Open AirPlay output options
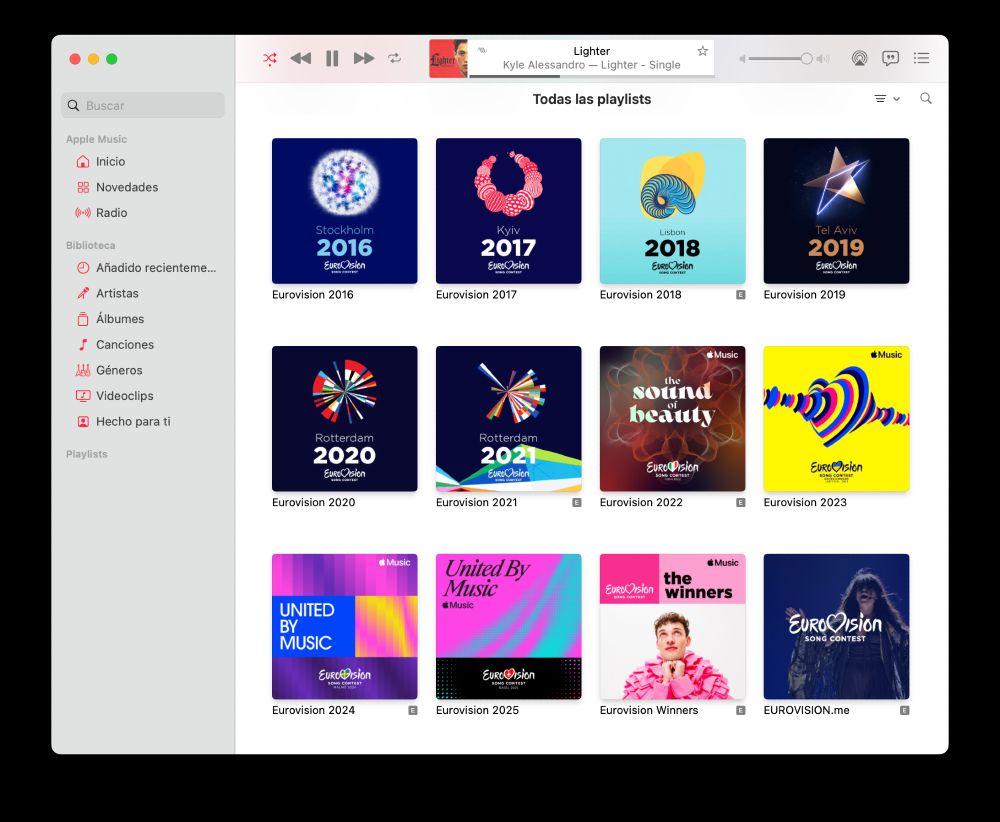Screen dimensions: 1000x822 pos(859,59)
